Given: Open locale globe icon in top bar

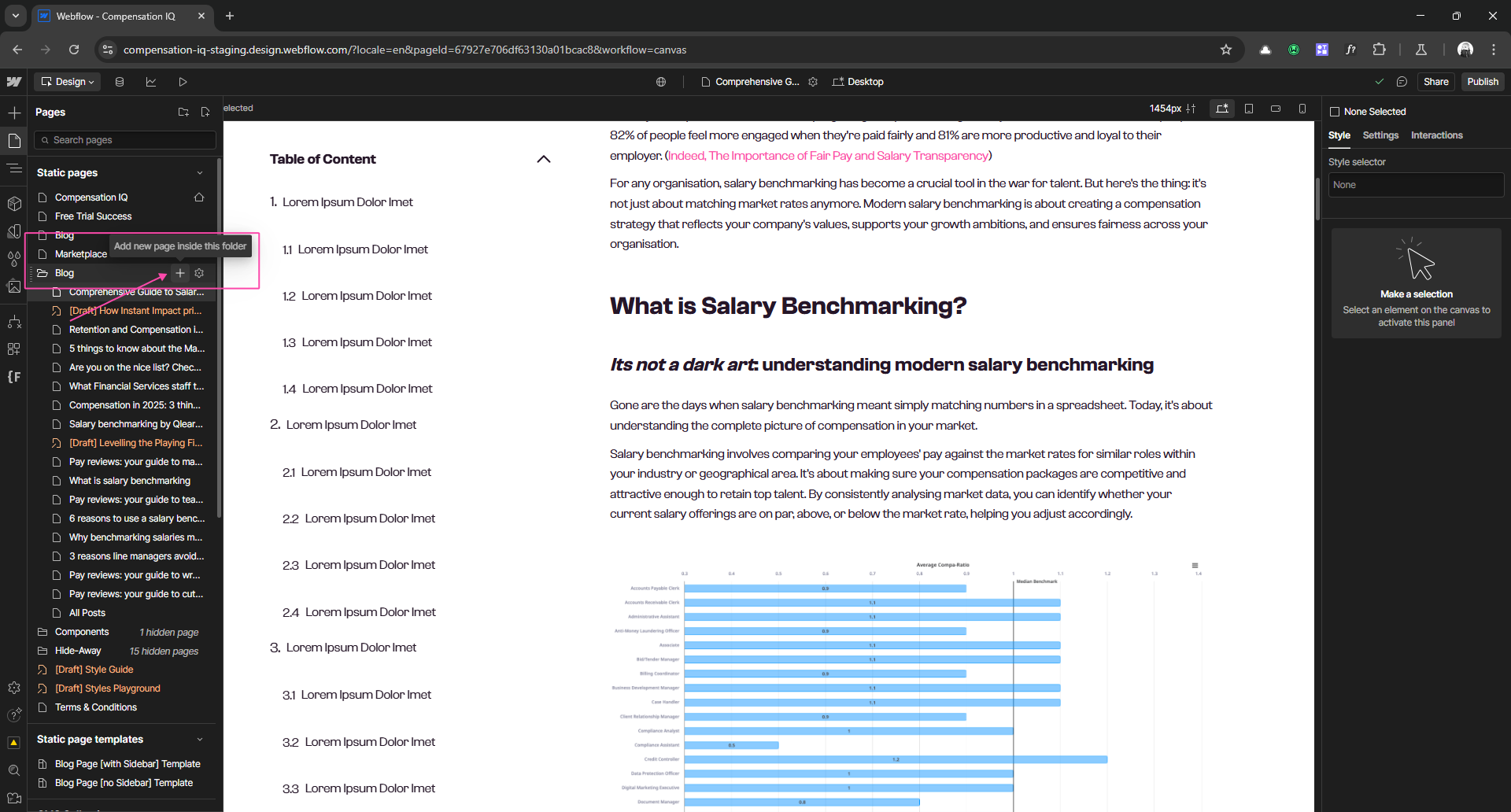Looking at the screenshot, I should coord(661,82).
